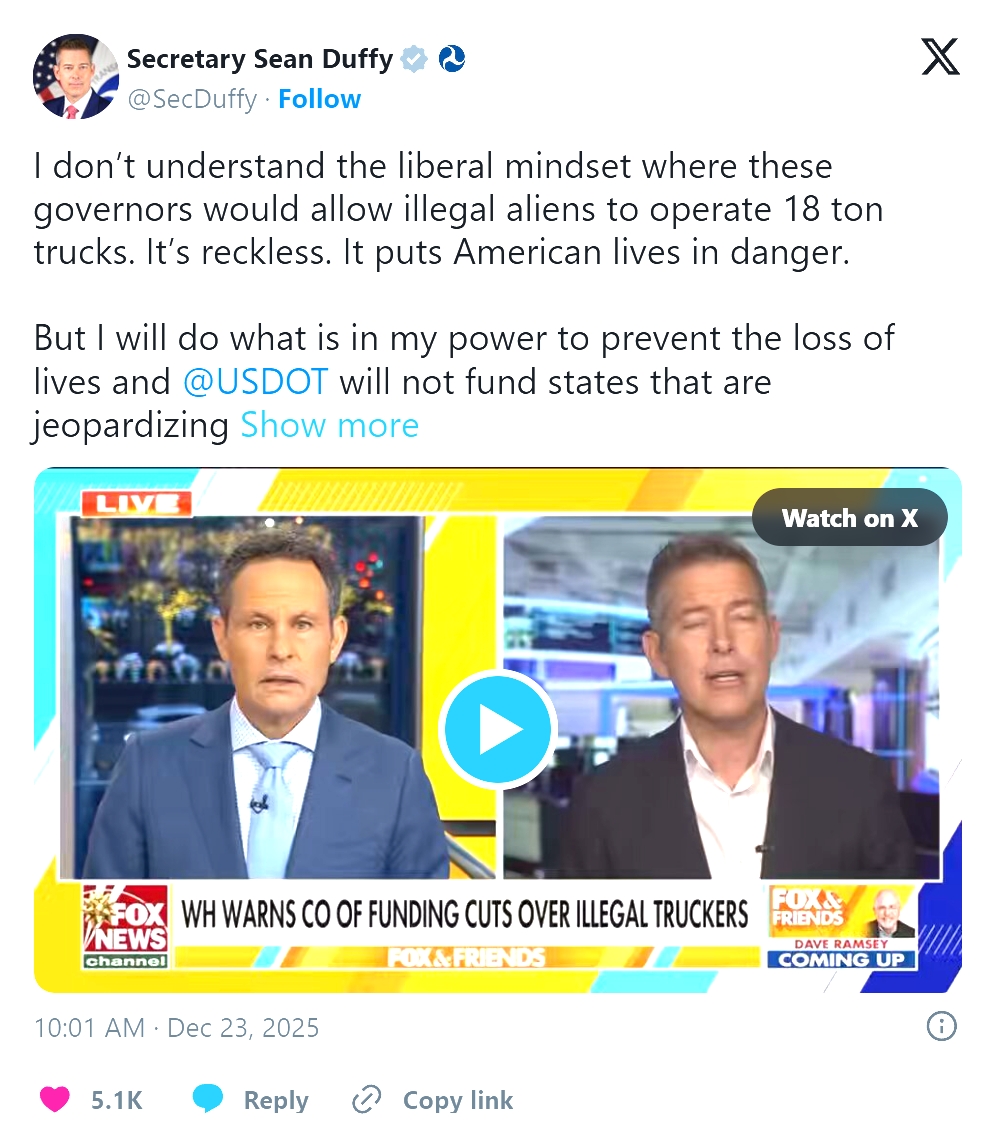Click the X logo icon
The image size is (997, 1134).
click(x=940, y=56)
